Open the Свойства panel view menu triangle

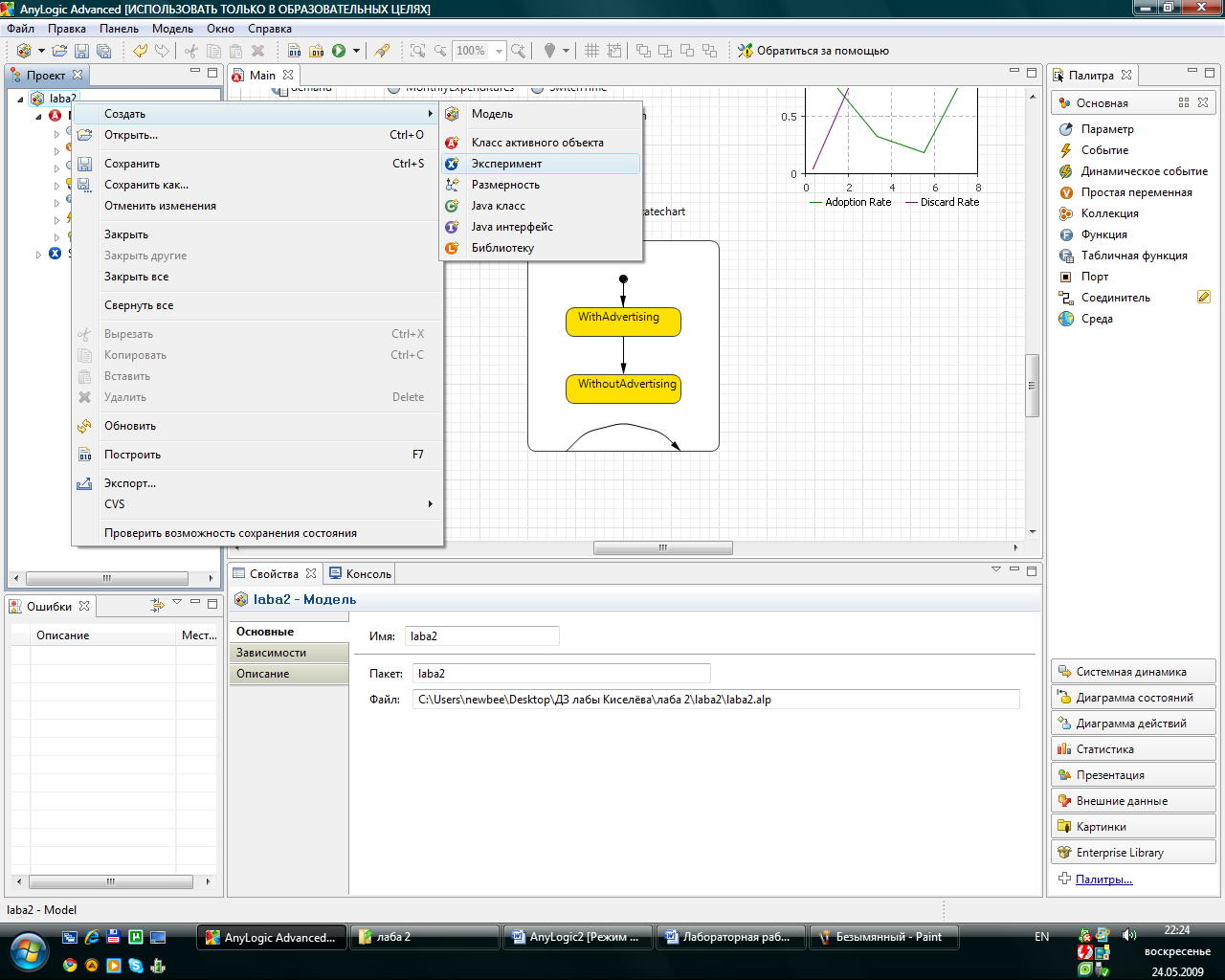pos(996,570)
